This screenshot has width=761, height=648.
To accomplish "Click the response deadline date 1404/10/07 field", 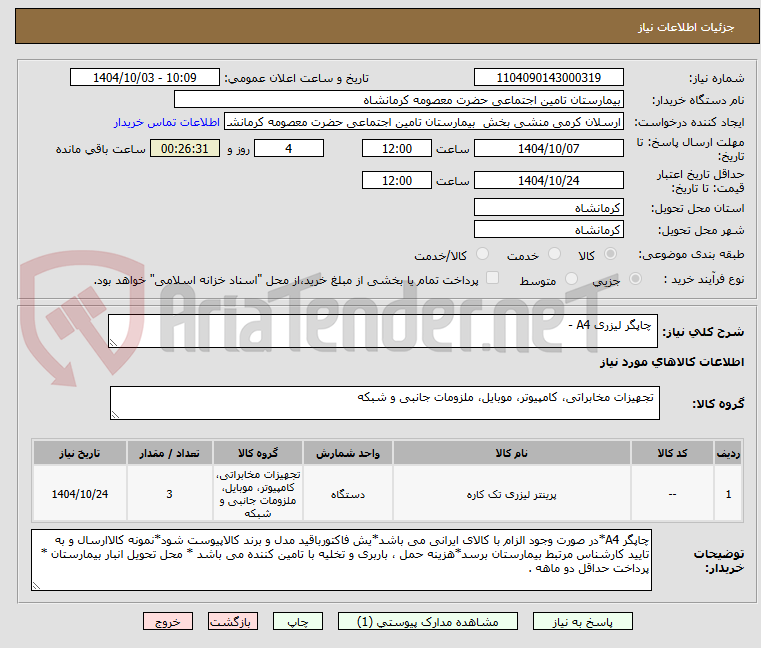I will click(548, 149).
